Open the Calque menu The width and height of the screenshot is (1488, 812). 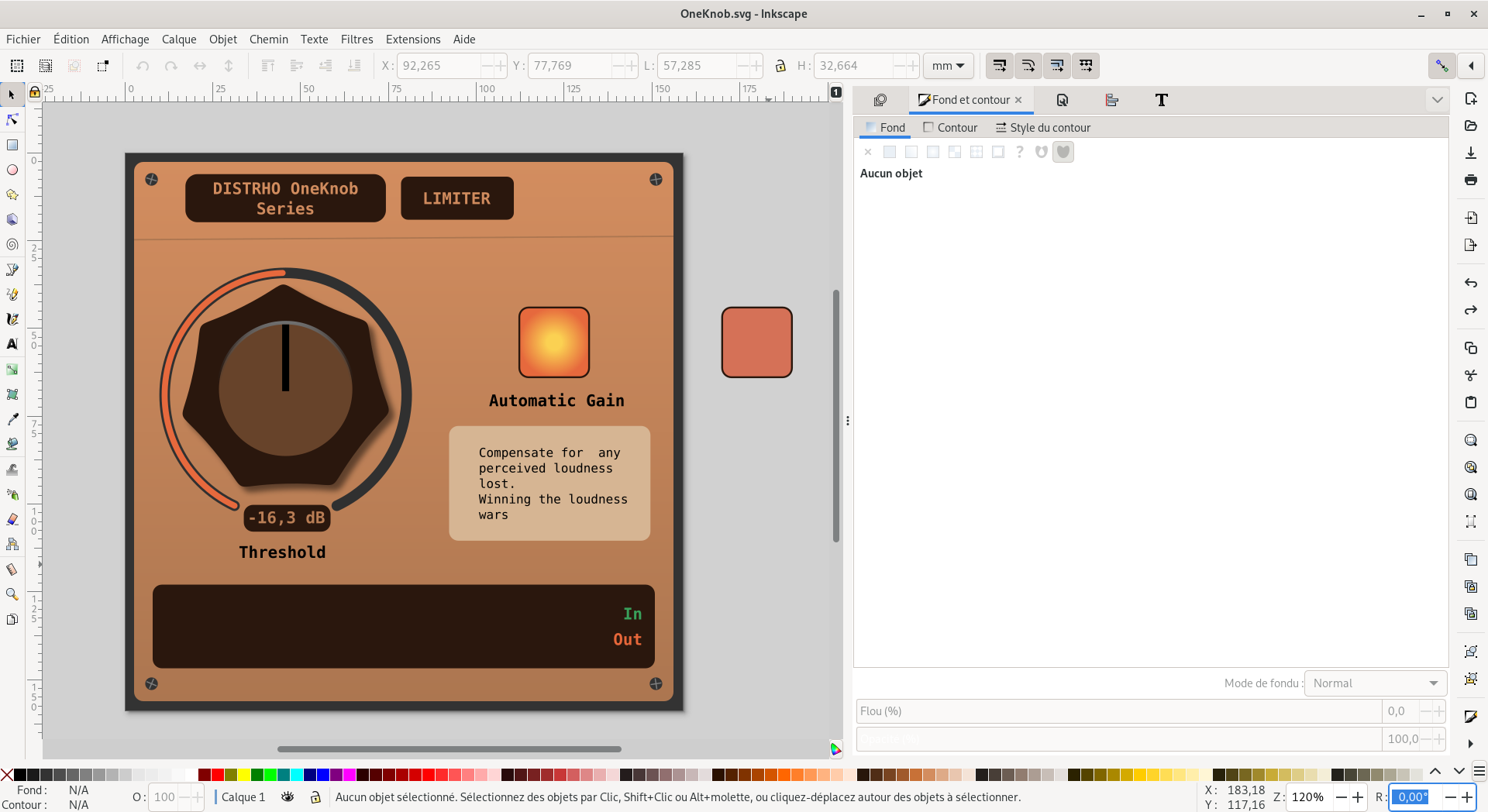pyautogui.click(x=179, y=40)
